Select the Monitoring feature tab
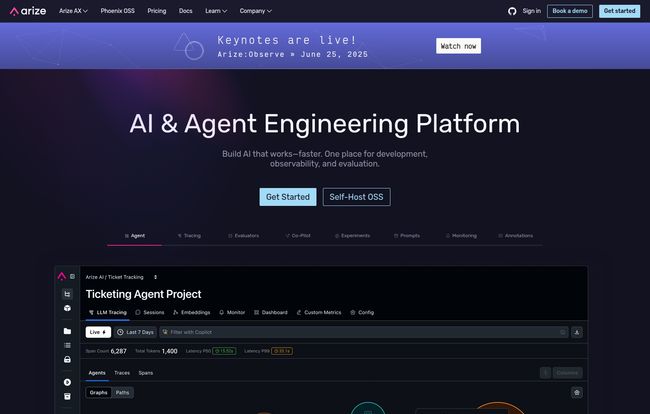 [461, 236]
